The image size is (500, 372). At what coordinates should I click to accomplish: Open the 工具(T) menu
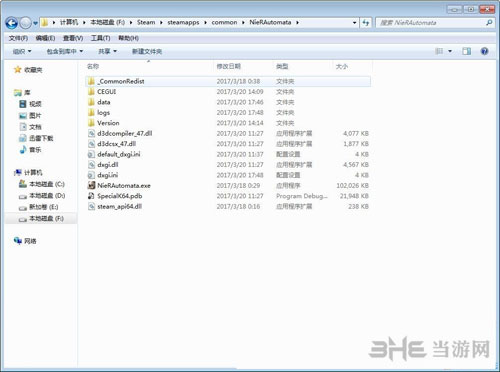click(x=100, y=38)
